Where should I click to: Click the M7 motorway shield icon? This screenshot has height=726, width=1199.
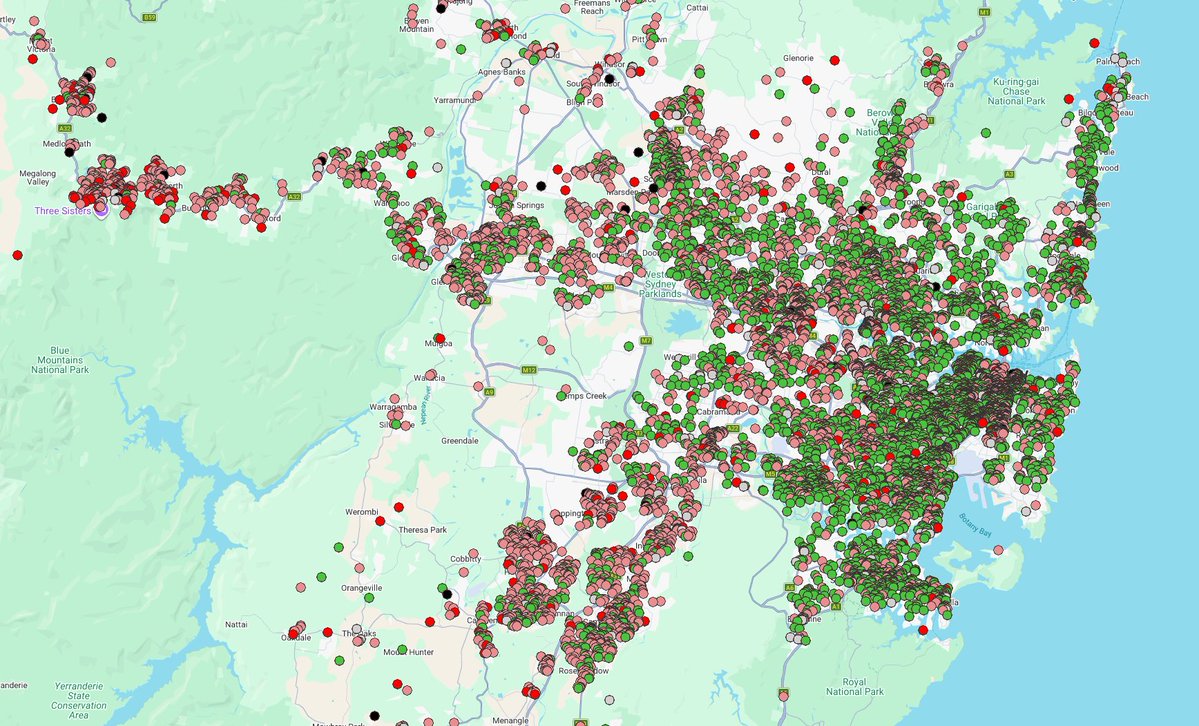pyautogui.click(x=647, y=340)
